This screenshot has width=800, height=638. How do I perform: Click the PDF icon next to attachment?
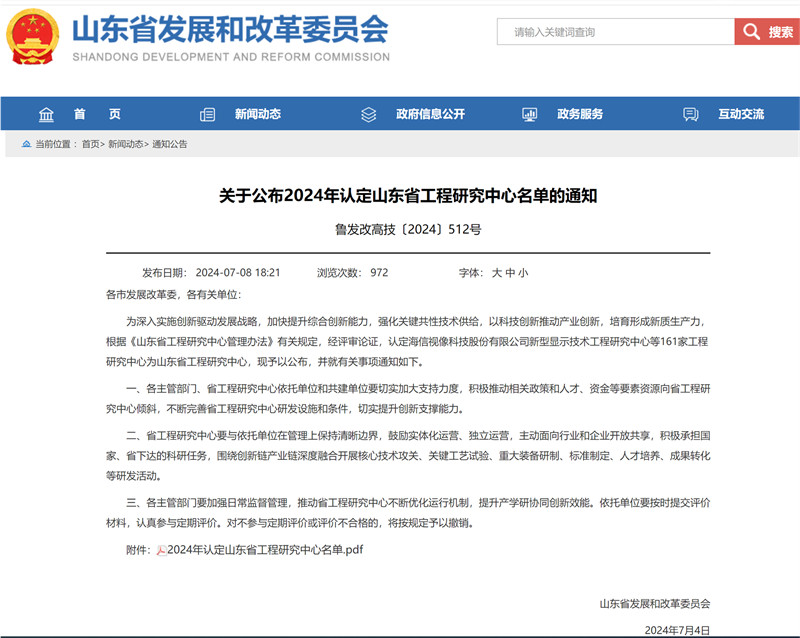[161, 550]
